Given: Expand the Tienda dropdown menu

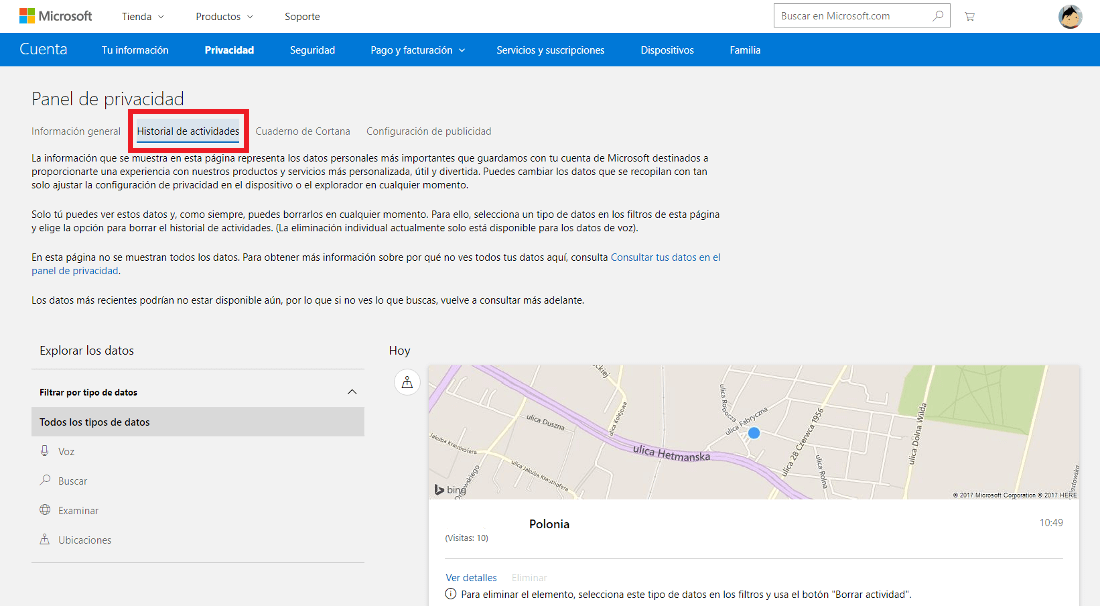Looking at the screenshot, I should 142,16.
